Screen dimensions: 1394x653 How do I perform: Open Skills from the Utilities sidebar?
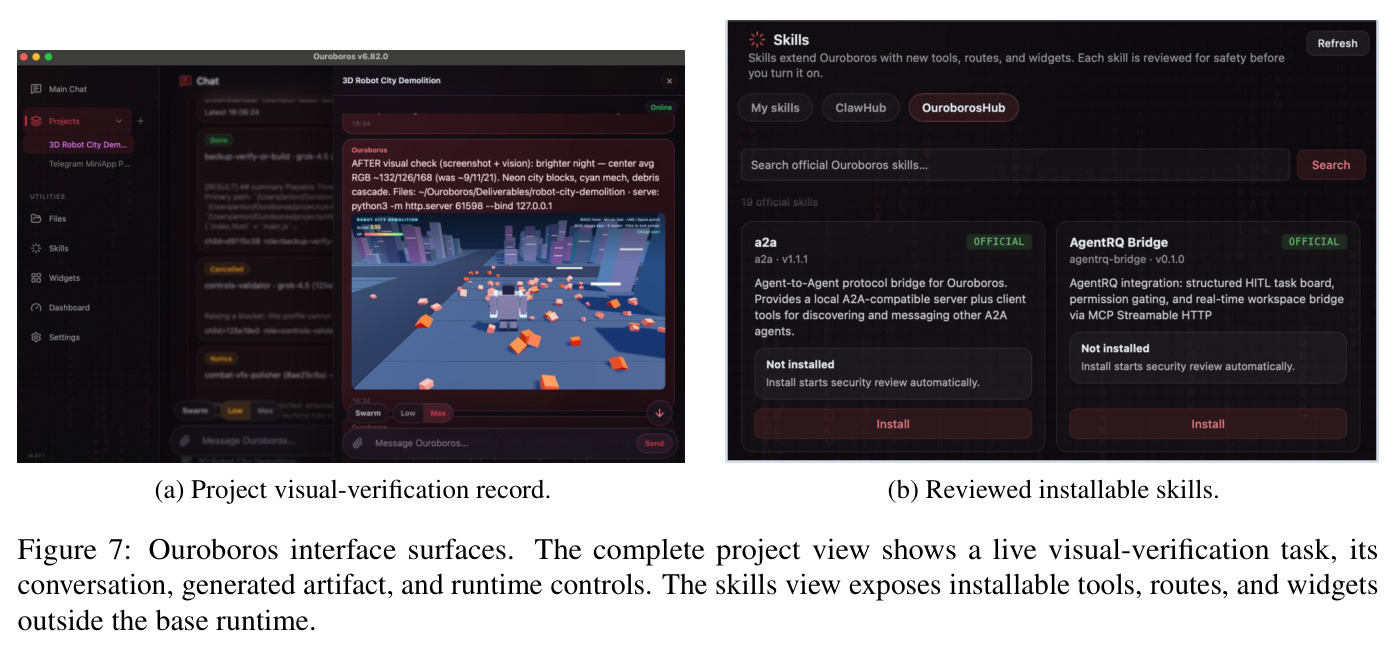[x=58, y=248]
